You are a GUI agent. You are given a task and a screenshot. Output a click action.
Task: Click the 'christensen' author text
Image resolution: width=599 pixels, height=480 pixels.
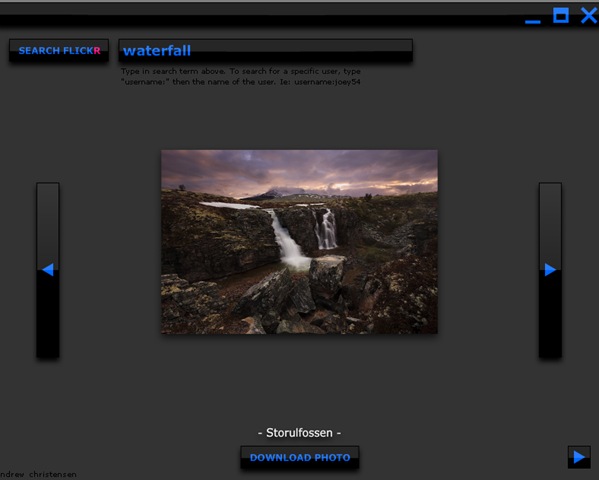tap(53, 474)
